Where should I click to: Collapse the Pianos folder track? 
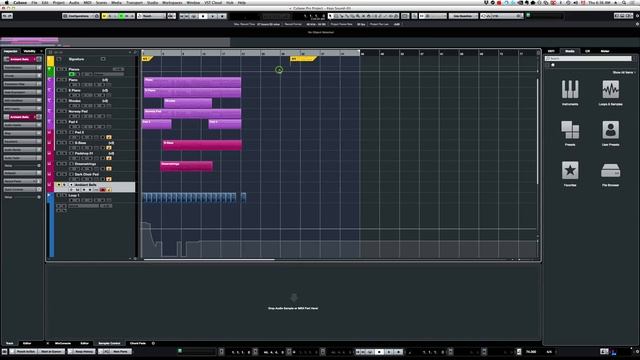click(x=50, y=69)
